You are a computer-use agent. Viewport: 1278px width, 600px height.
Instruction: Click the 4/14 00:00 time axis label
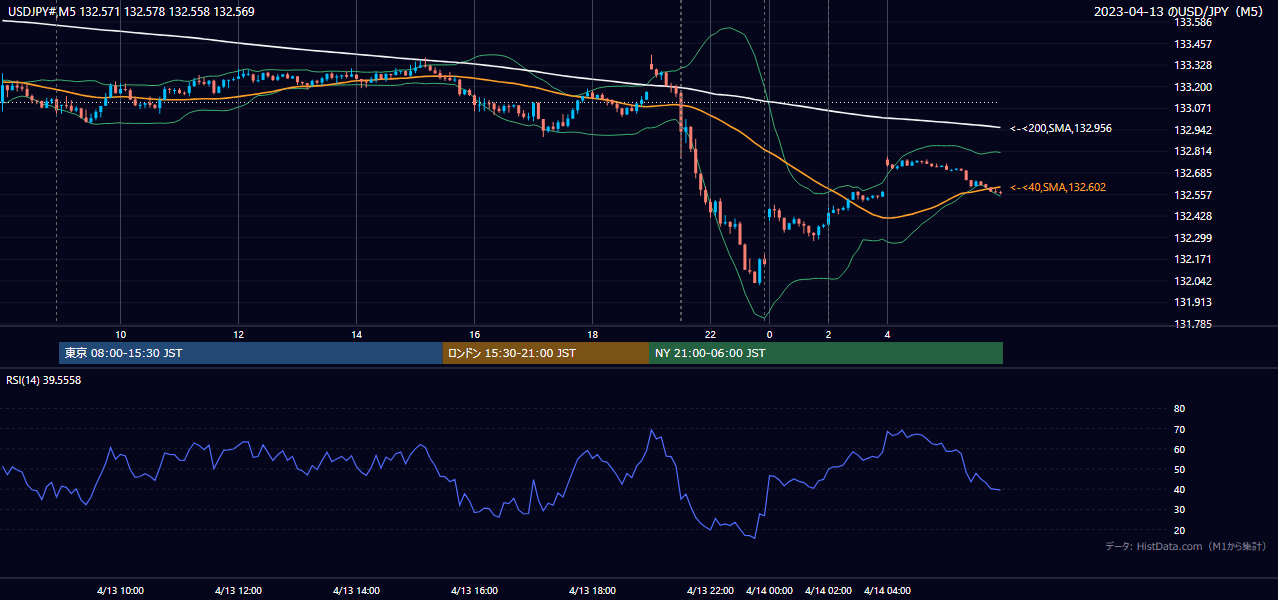(769, 590)
